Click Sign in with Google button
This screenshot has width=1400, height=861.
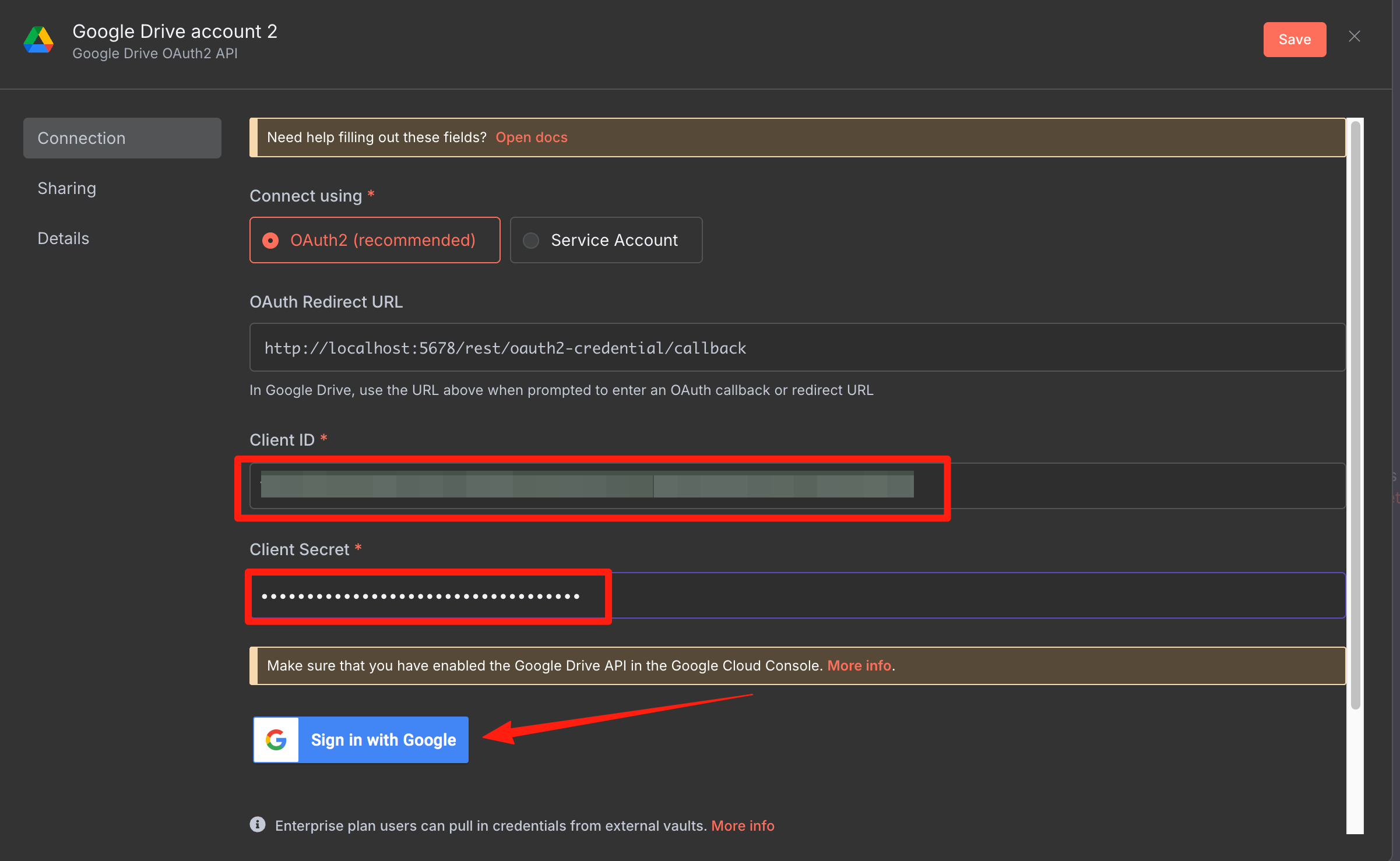pos(361,740)
